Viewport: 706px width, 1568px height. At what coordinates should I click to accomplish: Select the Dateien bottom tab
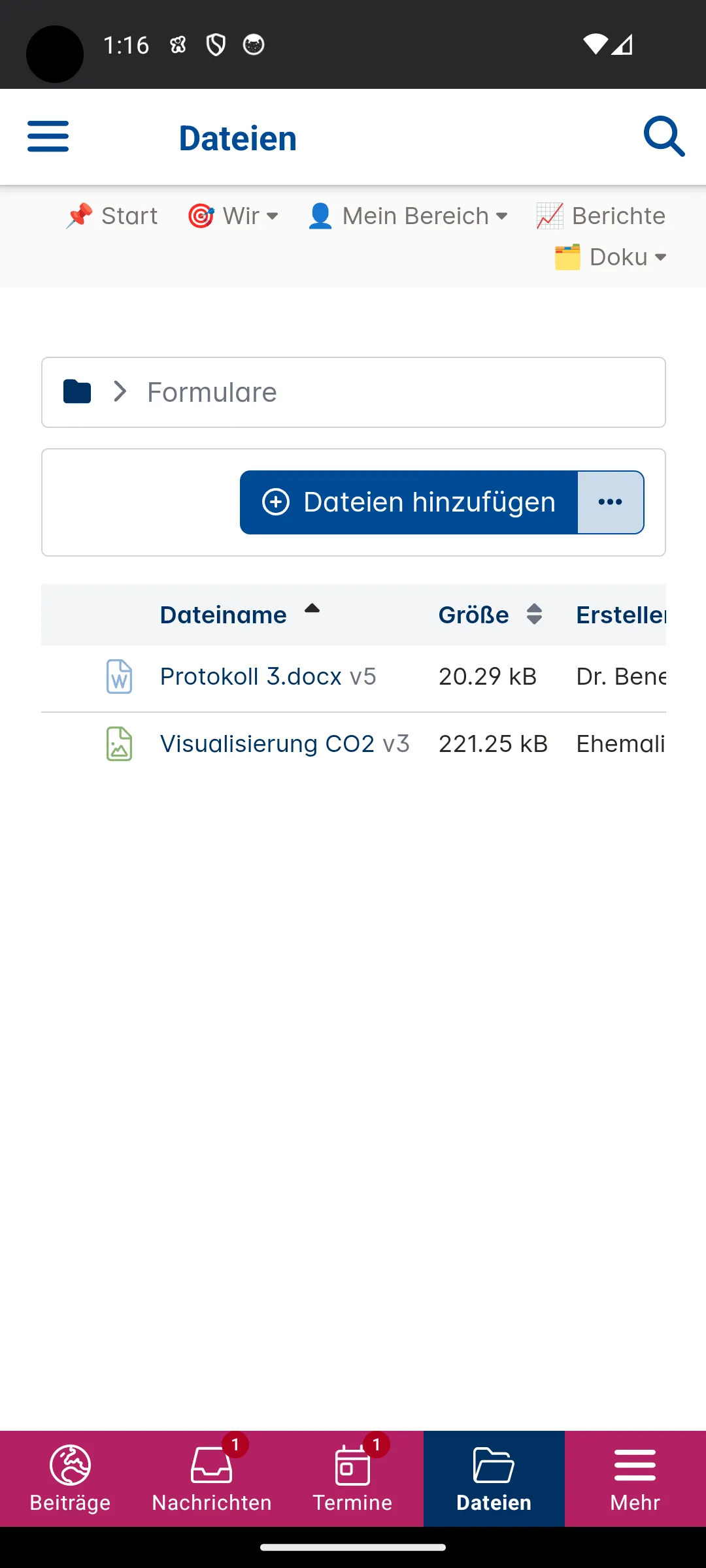(494, 1479)
